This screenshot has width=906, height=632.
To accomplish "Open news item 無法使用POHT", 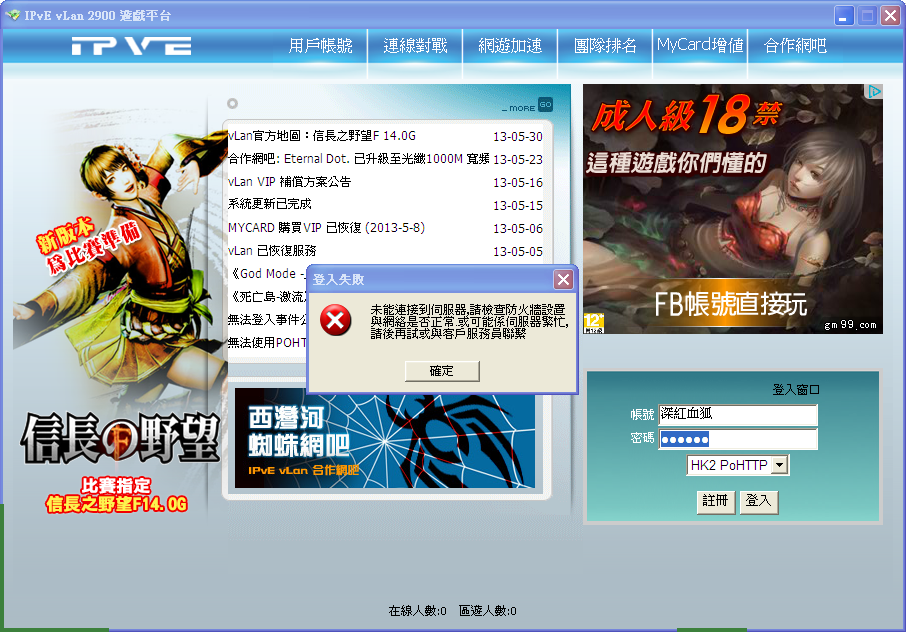I will click(267, 343).
